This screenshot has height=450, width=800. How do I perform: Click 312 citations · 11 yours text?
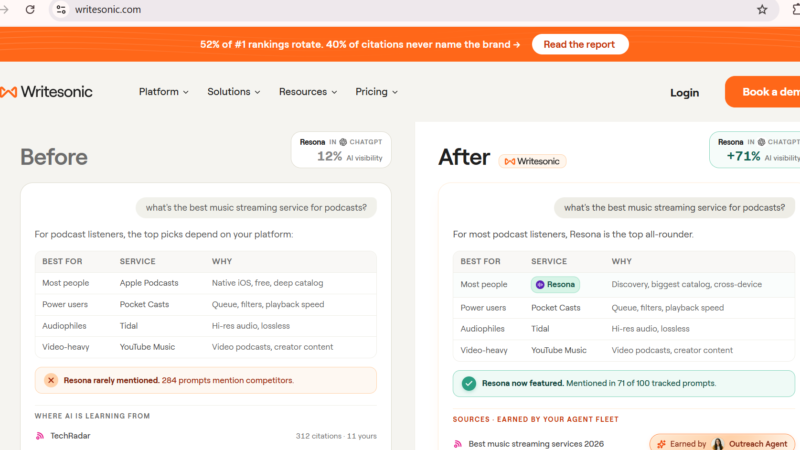pos(336,436)
